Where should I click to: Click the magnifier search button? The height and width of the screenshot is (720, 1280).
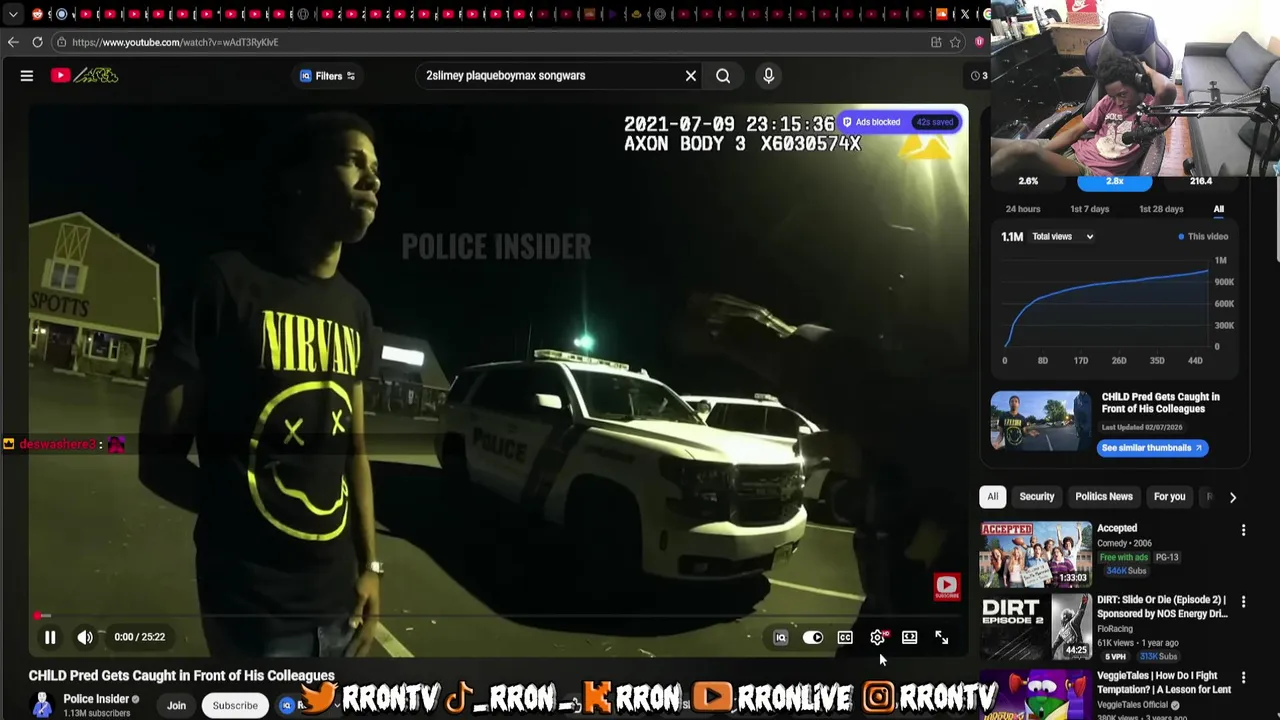723,76
